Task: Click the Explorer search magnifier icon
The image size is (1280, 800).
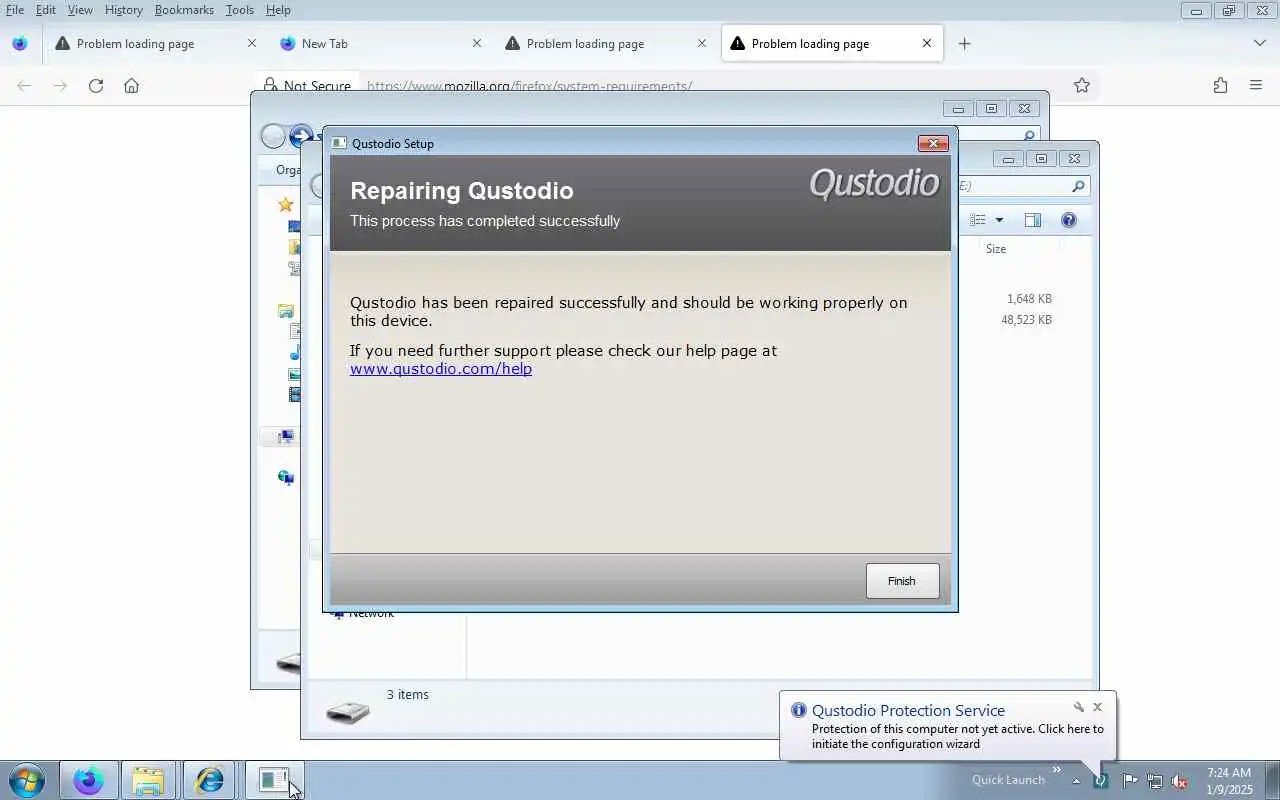Action: [1078, 186]
